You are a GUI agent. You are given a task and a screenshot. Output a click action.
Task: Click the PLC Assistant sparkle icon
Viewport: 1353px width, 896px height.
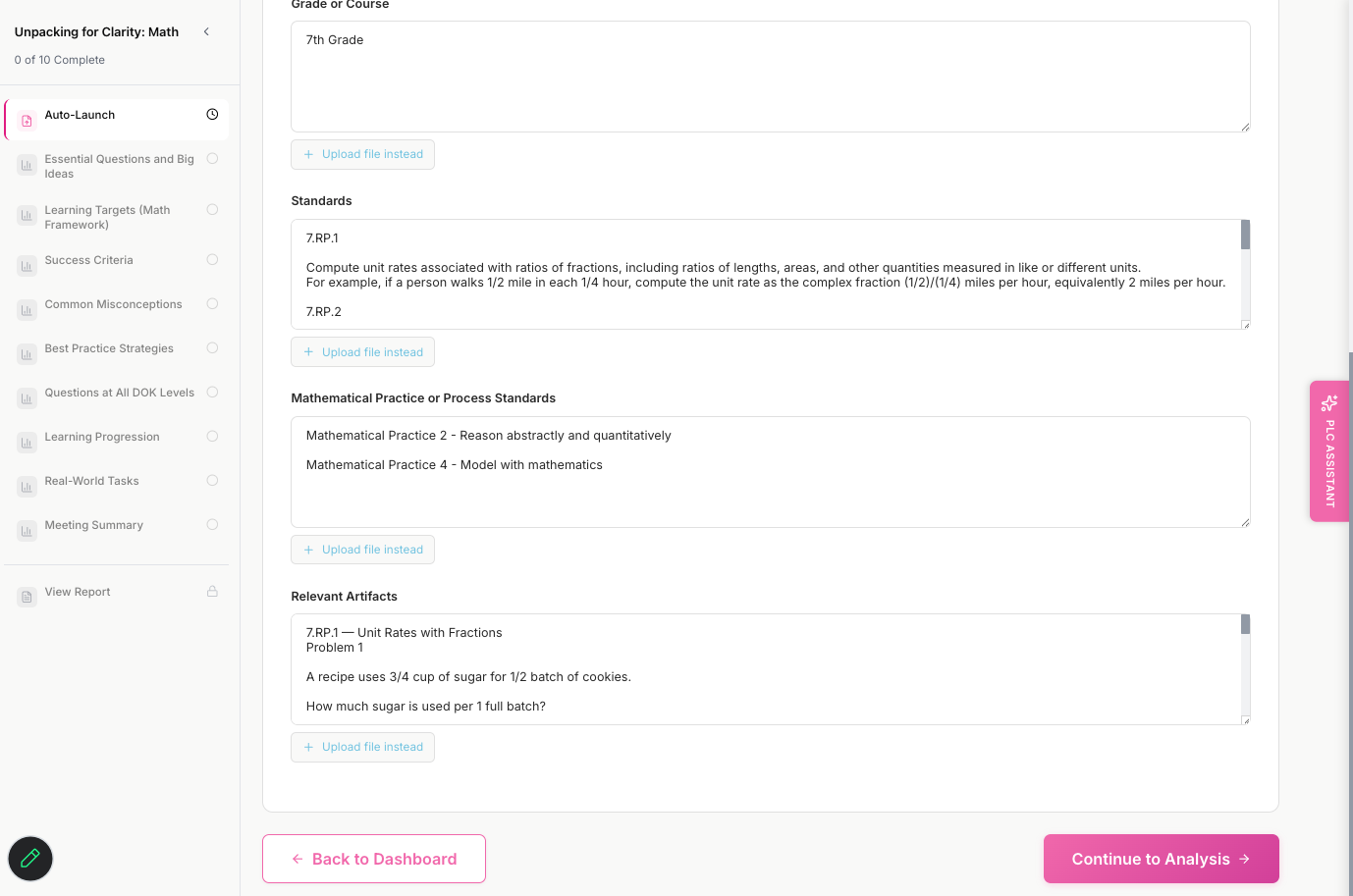click(x=1329, y=403)
